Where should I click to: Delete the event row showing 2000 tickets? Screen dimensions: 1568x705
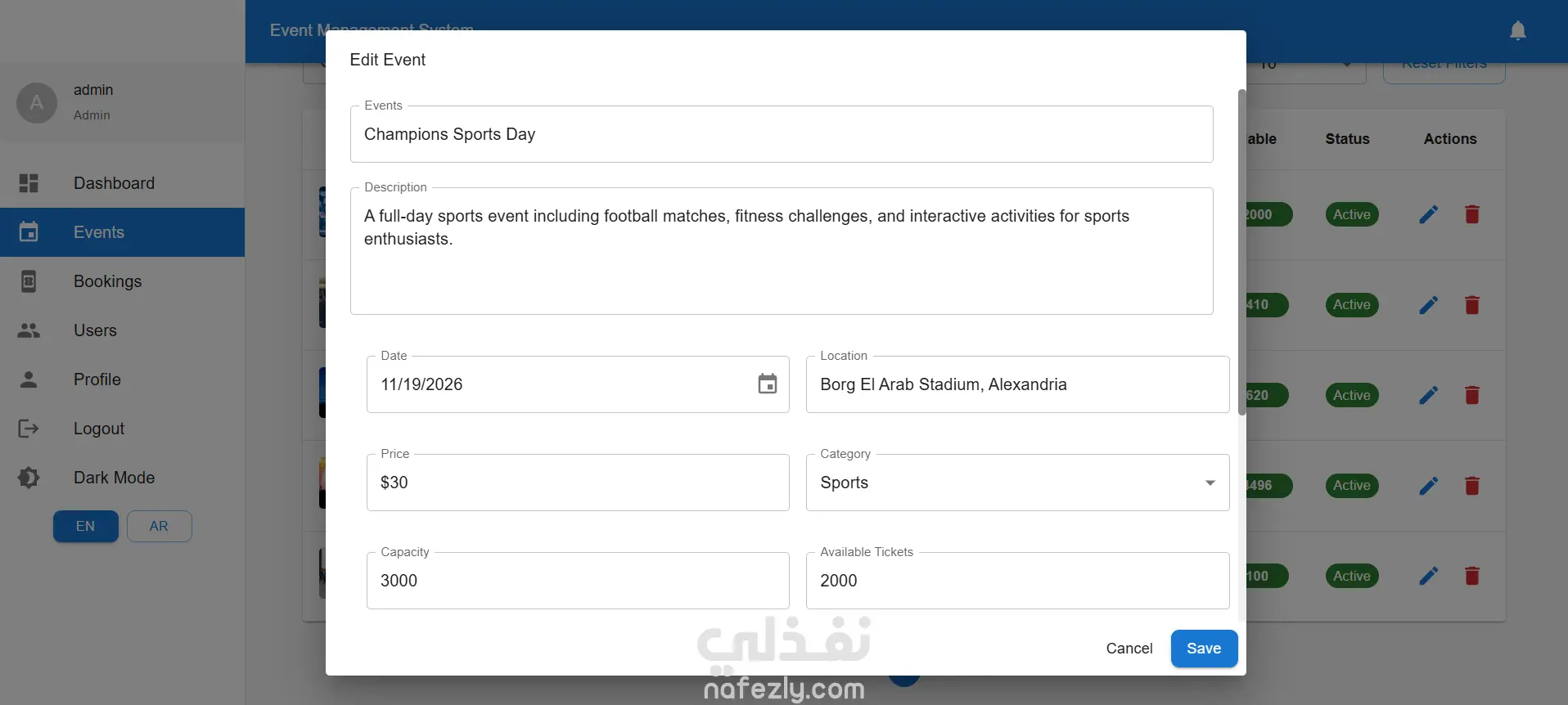point(1471,215)
